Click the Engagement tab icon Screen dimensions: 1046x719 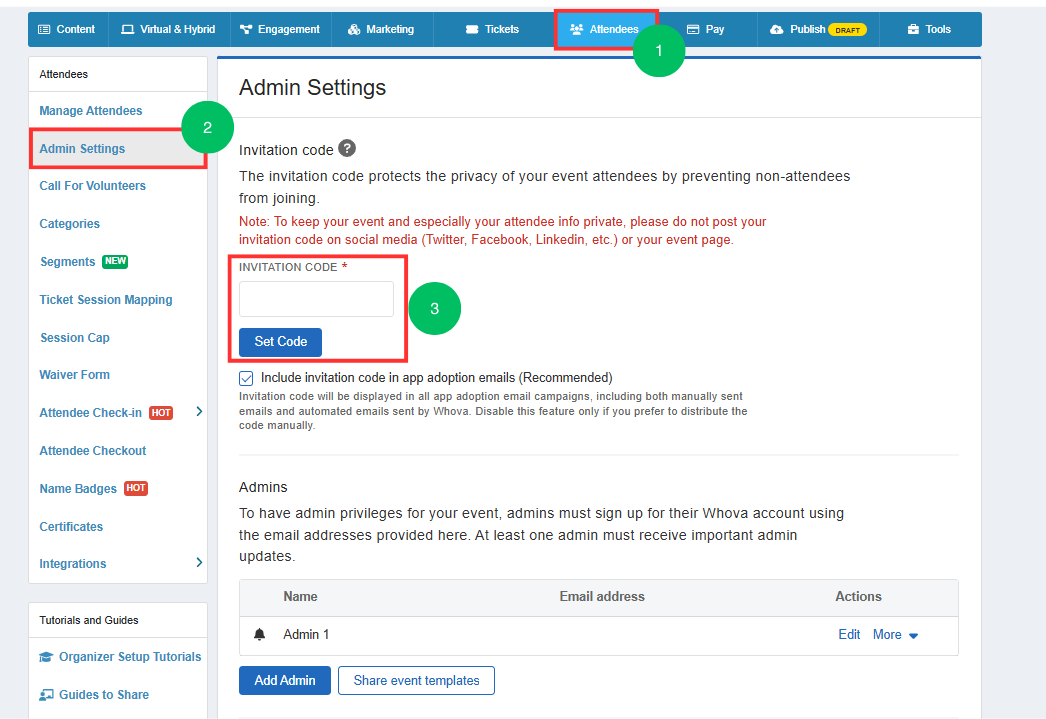click(246, 29)
